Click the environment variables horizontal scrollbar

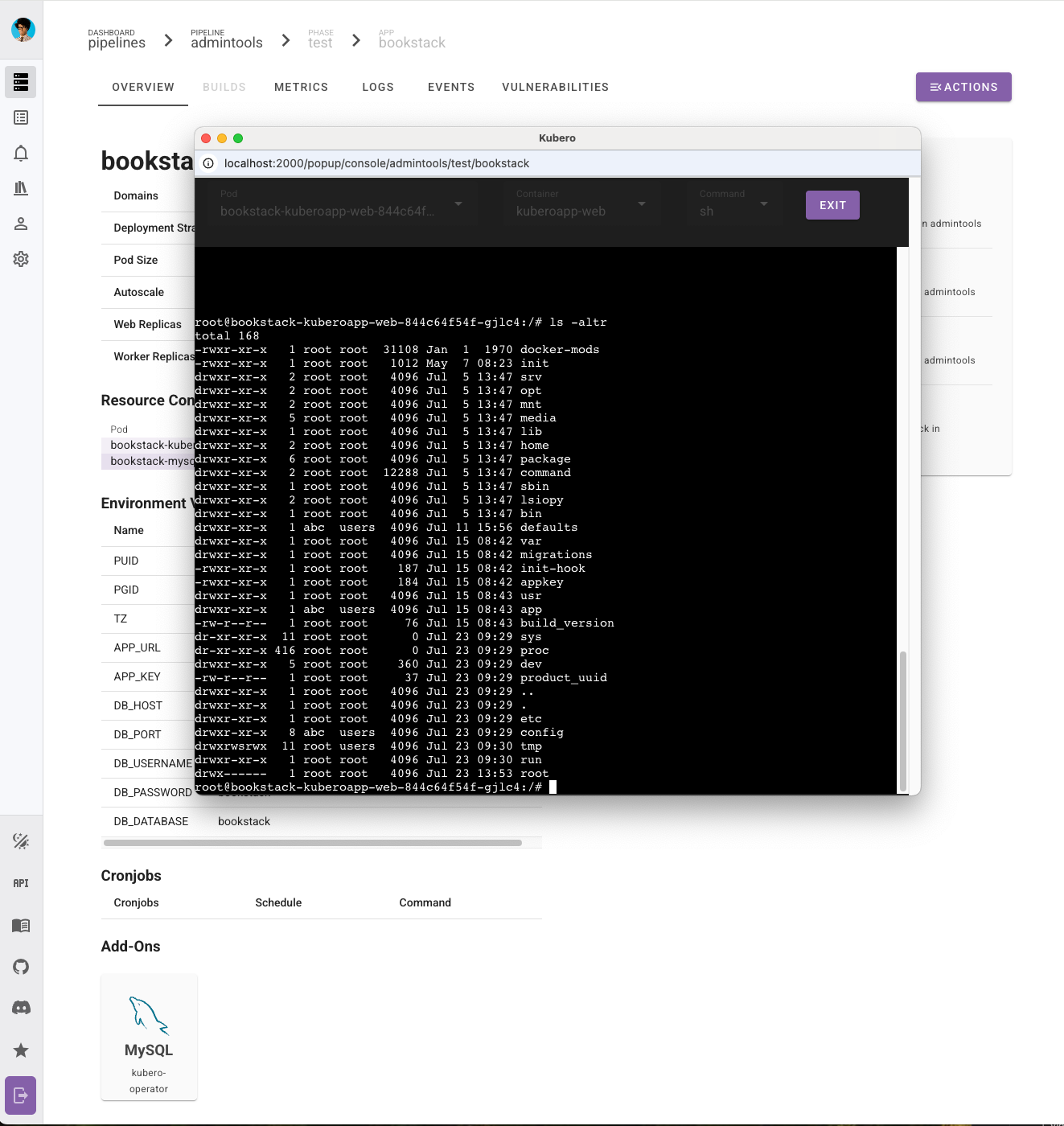pos(313,843)
